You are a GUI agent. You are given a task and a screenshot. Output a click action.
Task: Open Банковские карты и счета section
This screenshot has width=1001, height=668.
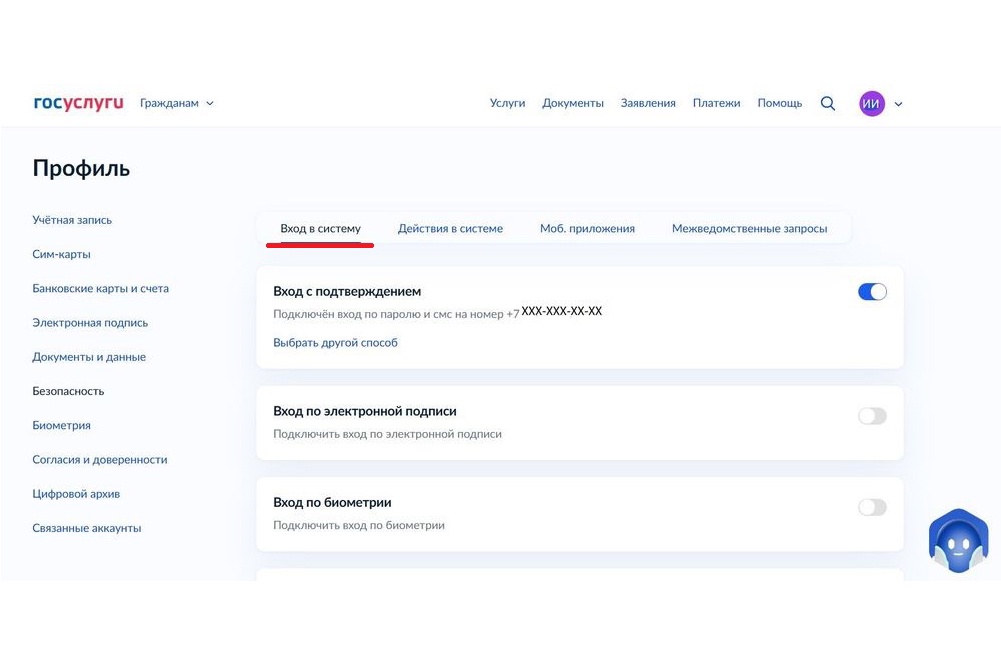100,288
